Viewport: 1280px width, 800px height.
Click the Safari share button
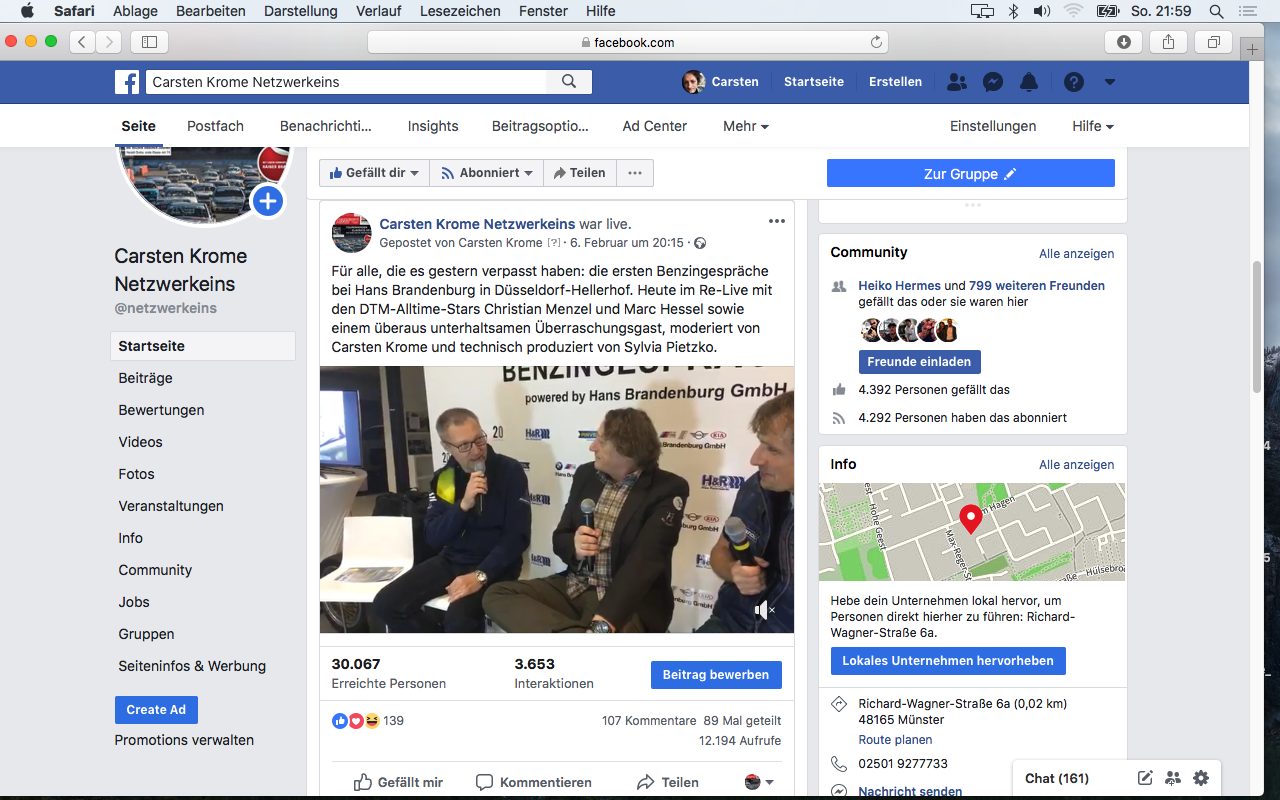[x=1168, y=42]
